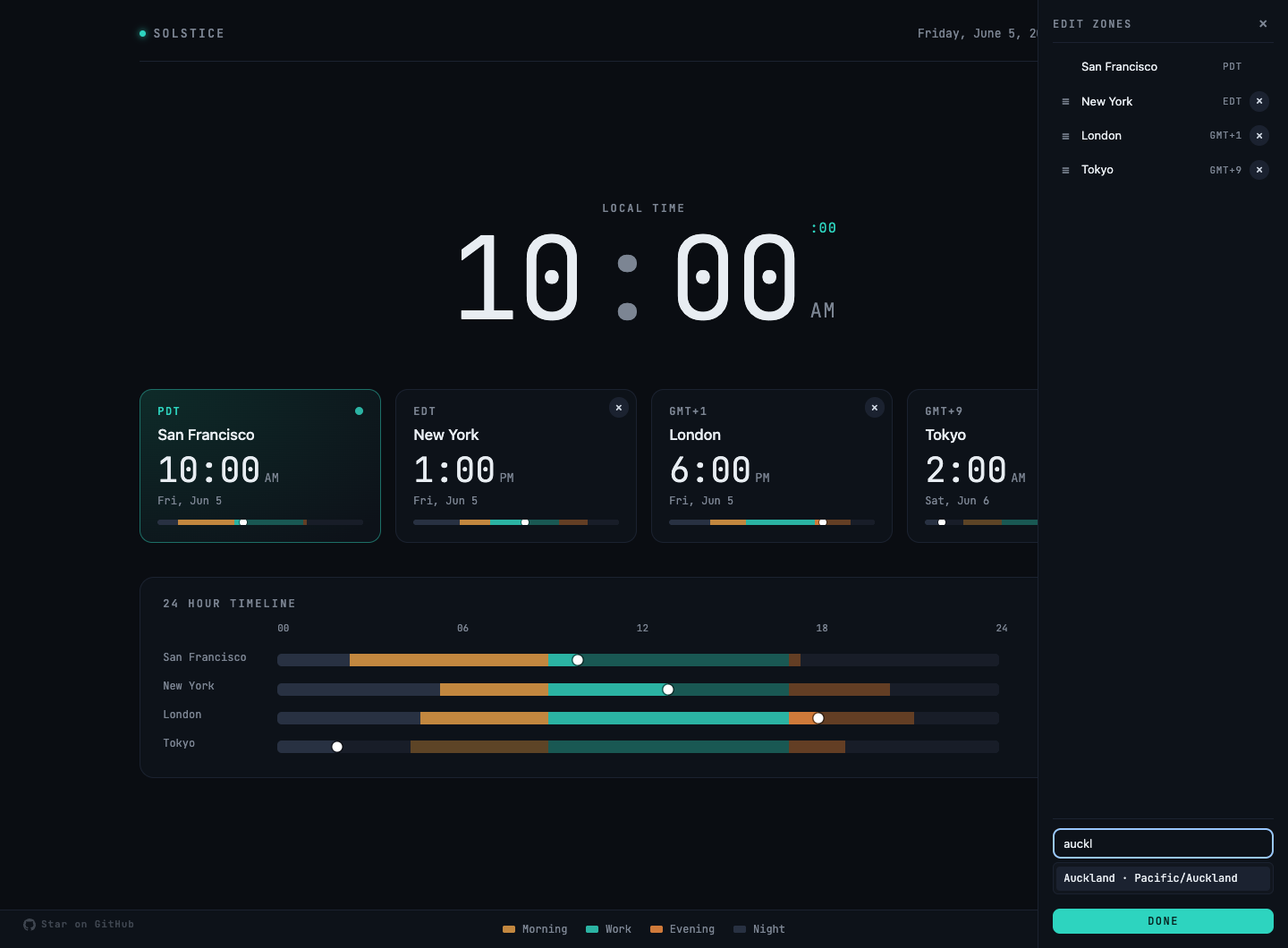The height and width of the screenshot is (948, 1288).
Task: Open the New York clock card
Action: [516, 466]
